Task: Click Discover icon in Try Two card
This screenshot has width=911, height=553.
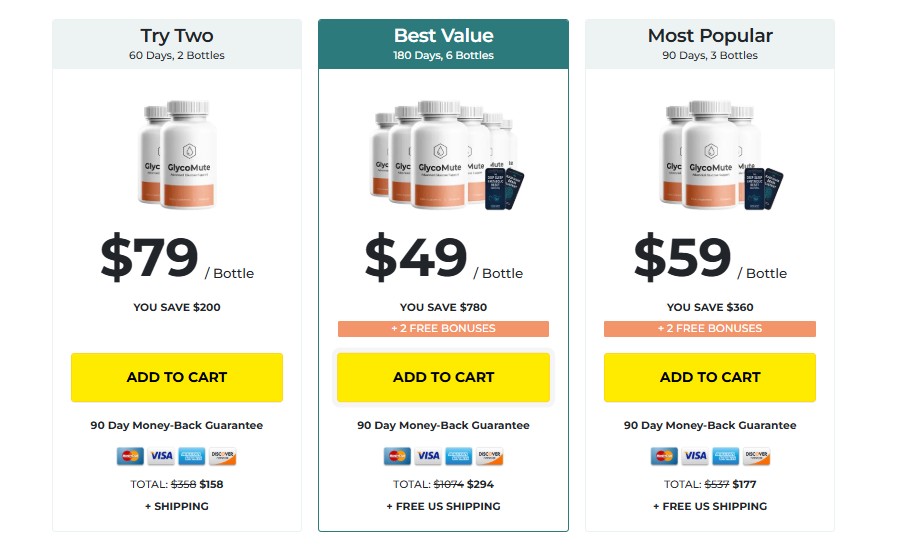Action: coord(222,457)
